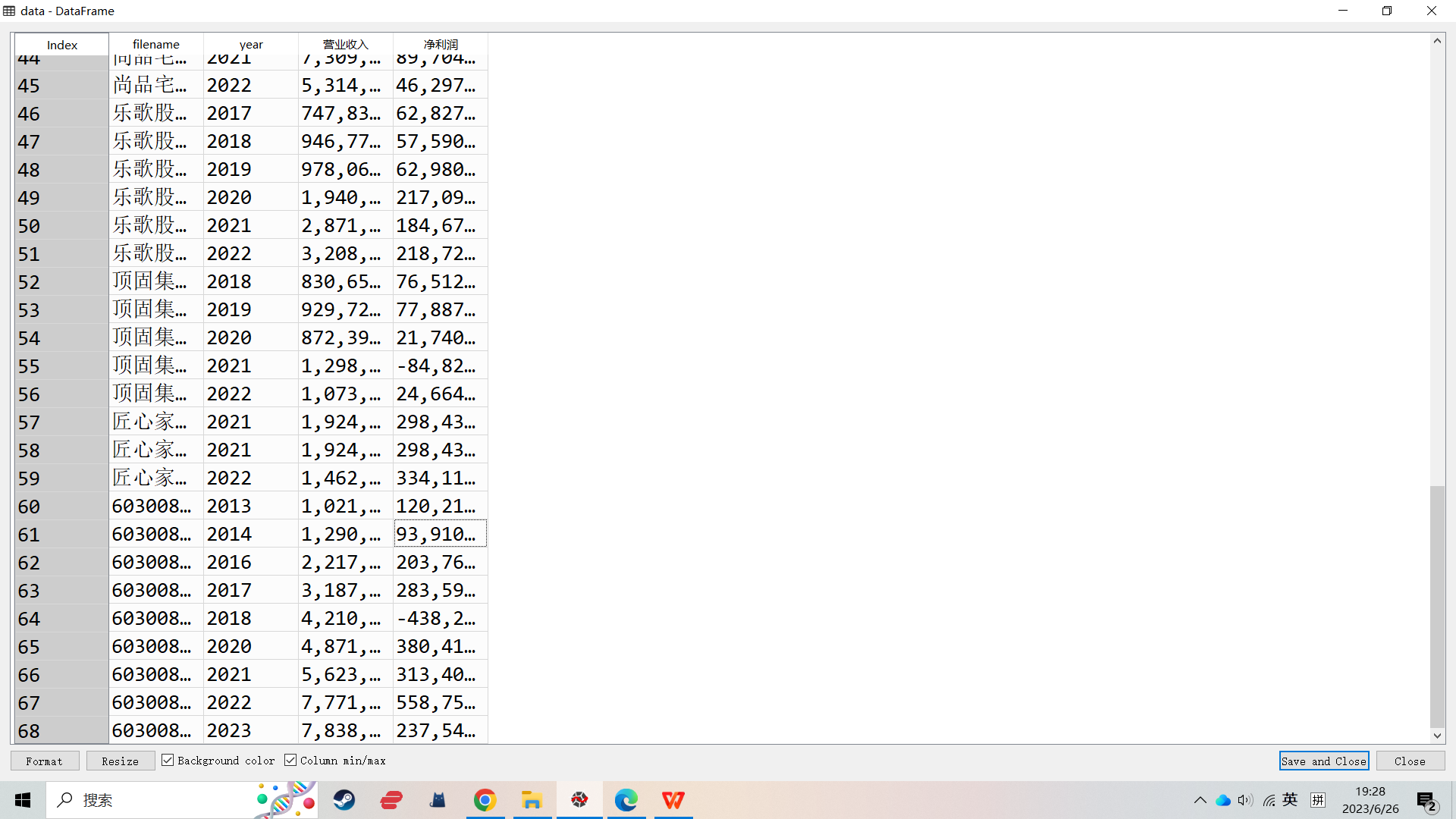
Task: Click Save and Close button
Action: click(1323, 761)
